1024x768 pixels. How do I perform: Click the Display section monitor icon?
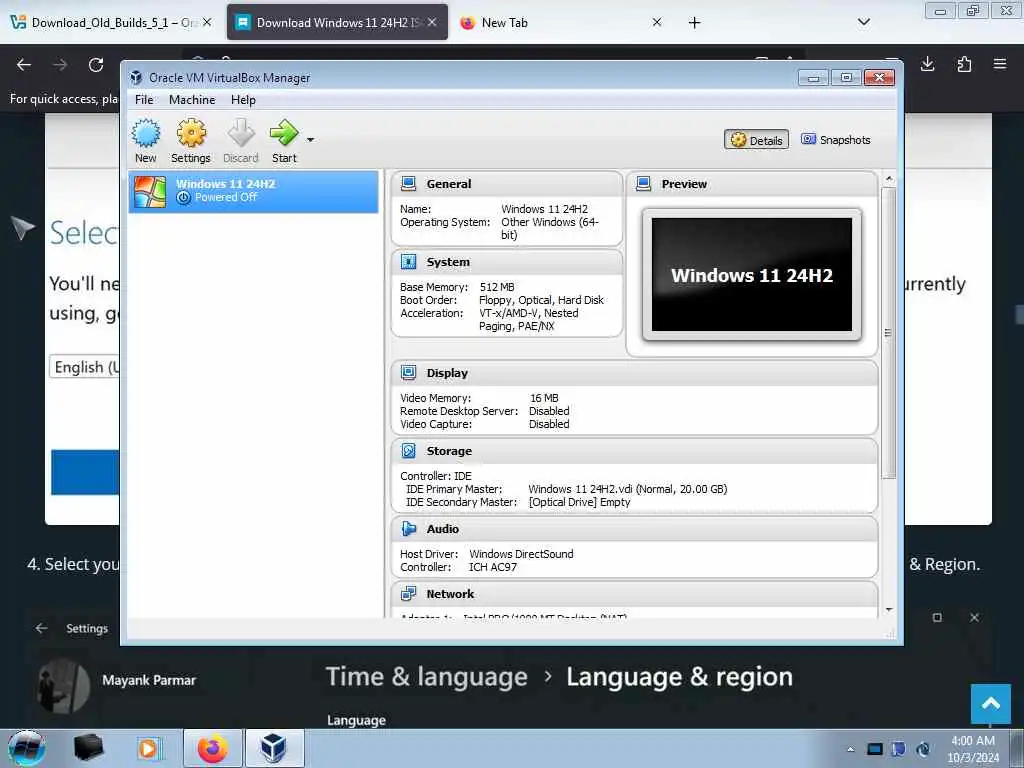tap(409, 373)
